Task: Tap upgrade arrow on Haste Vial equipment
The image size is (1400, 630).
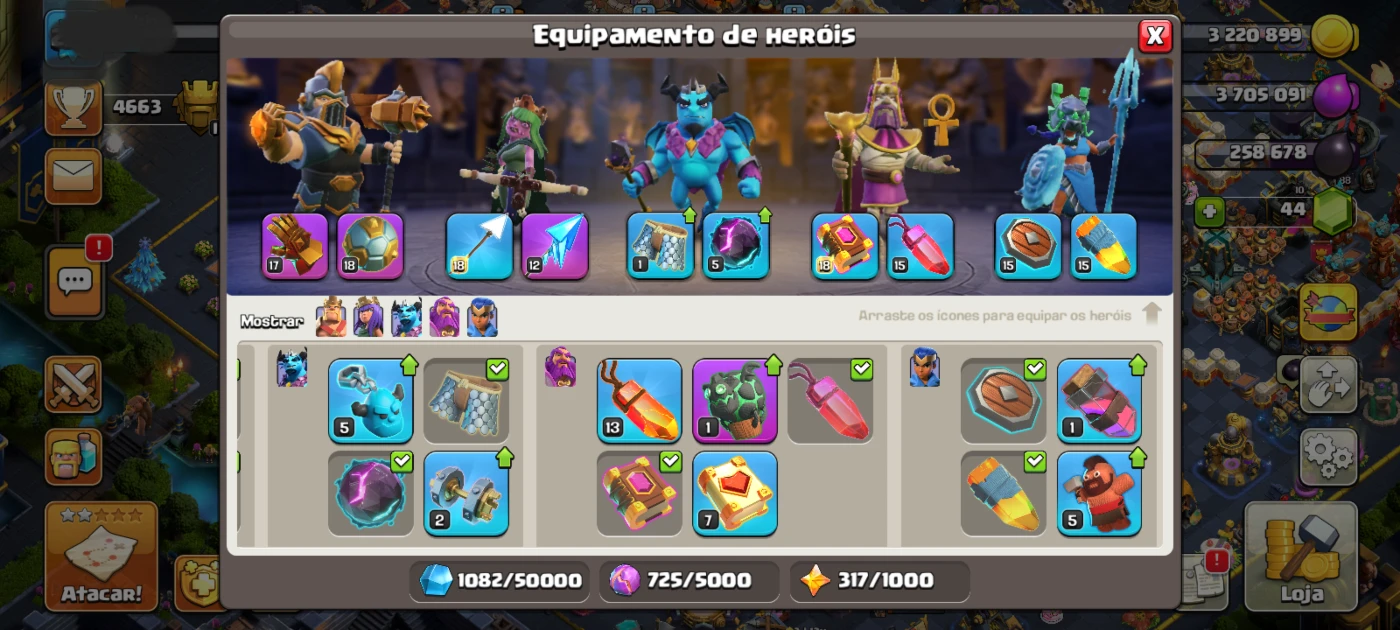Action: 1137,364
